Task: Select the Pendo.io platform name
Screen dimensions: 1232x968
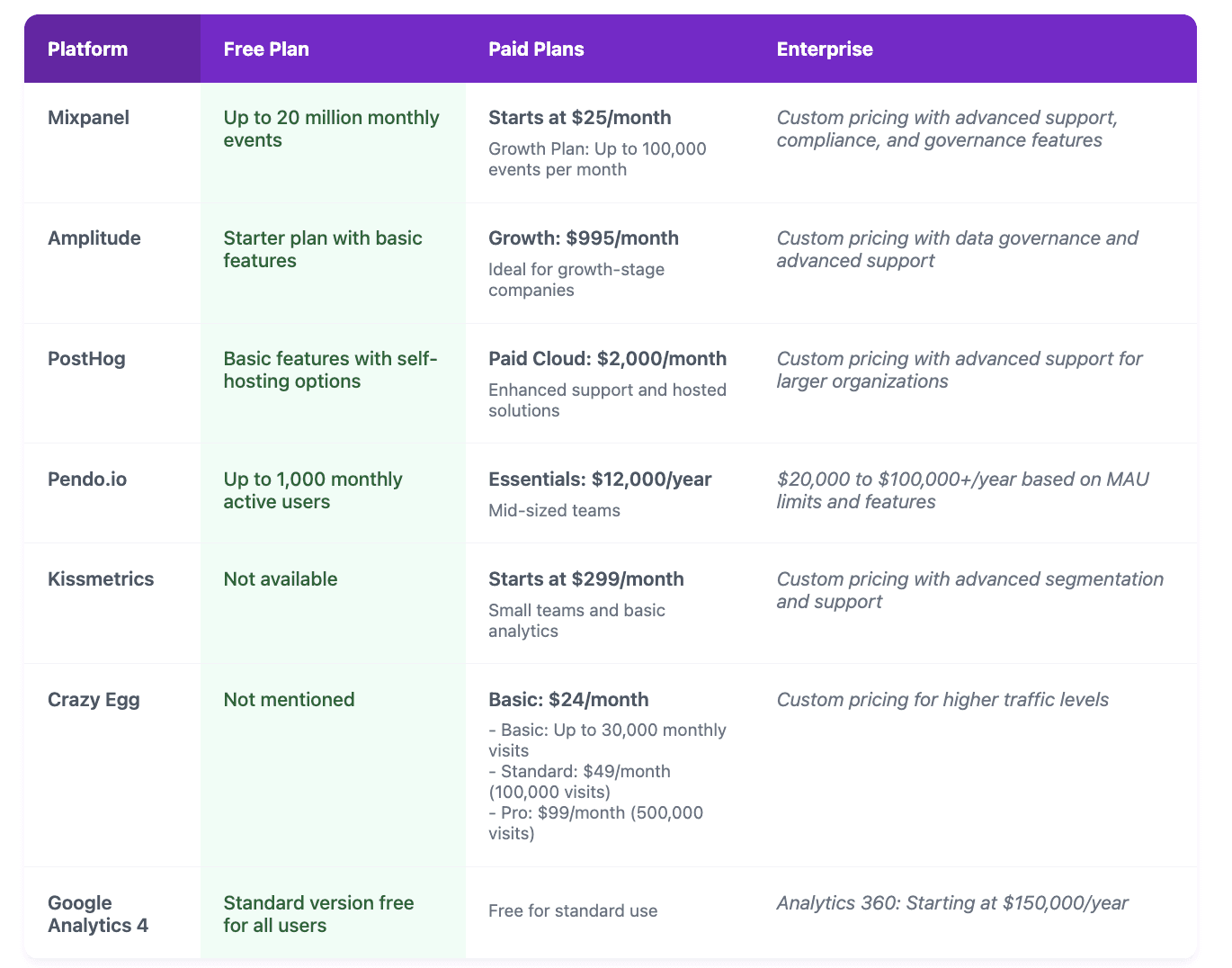Action: [x=87, y=480]
